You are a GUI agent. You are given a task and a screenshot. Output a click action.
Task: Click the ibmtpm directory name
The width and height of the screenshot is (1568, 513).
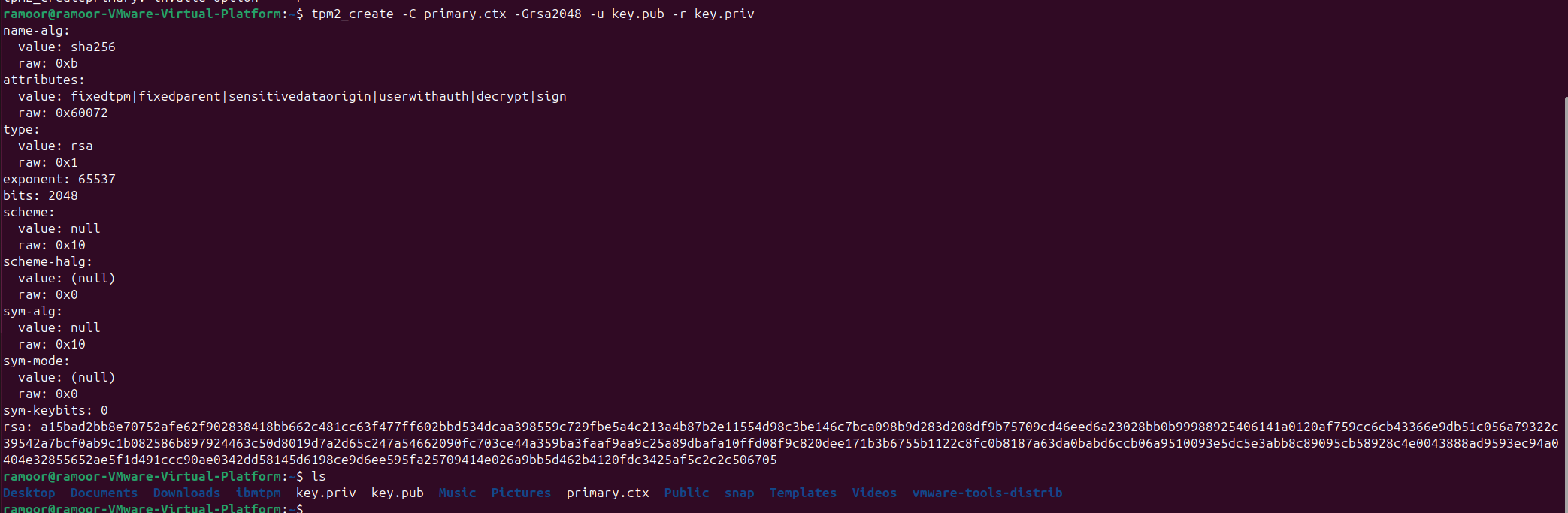coord(258,493)
